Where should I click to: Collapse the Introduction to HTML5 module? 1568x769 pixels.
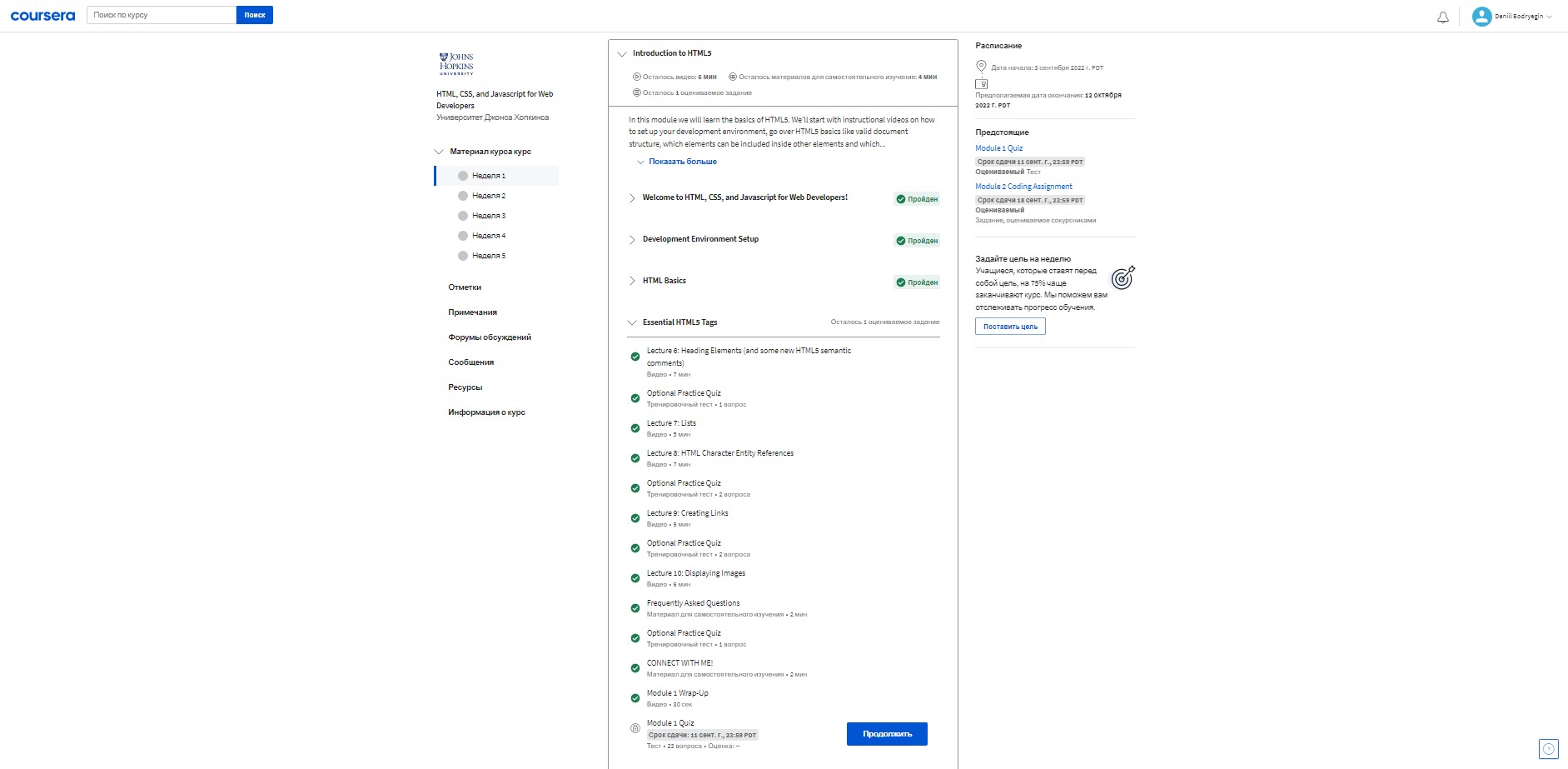pyautogui.click(x=621, y=54)
